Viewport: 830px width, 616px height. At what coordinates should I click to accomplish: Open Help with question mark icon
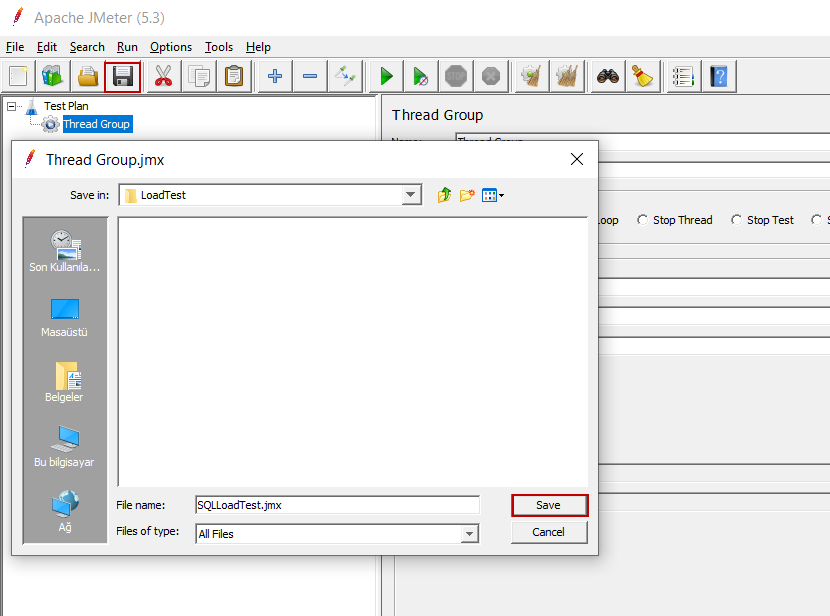[719, 76]
